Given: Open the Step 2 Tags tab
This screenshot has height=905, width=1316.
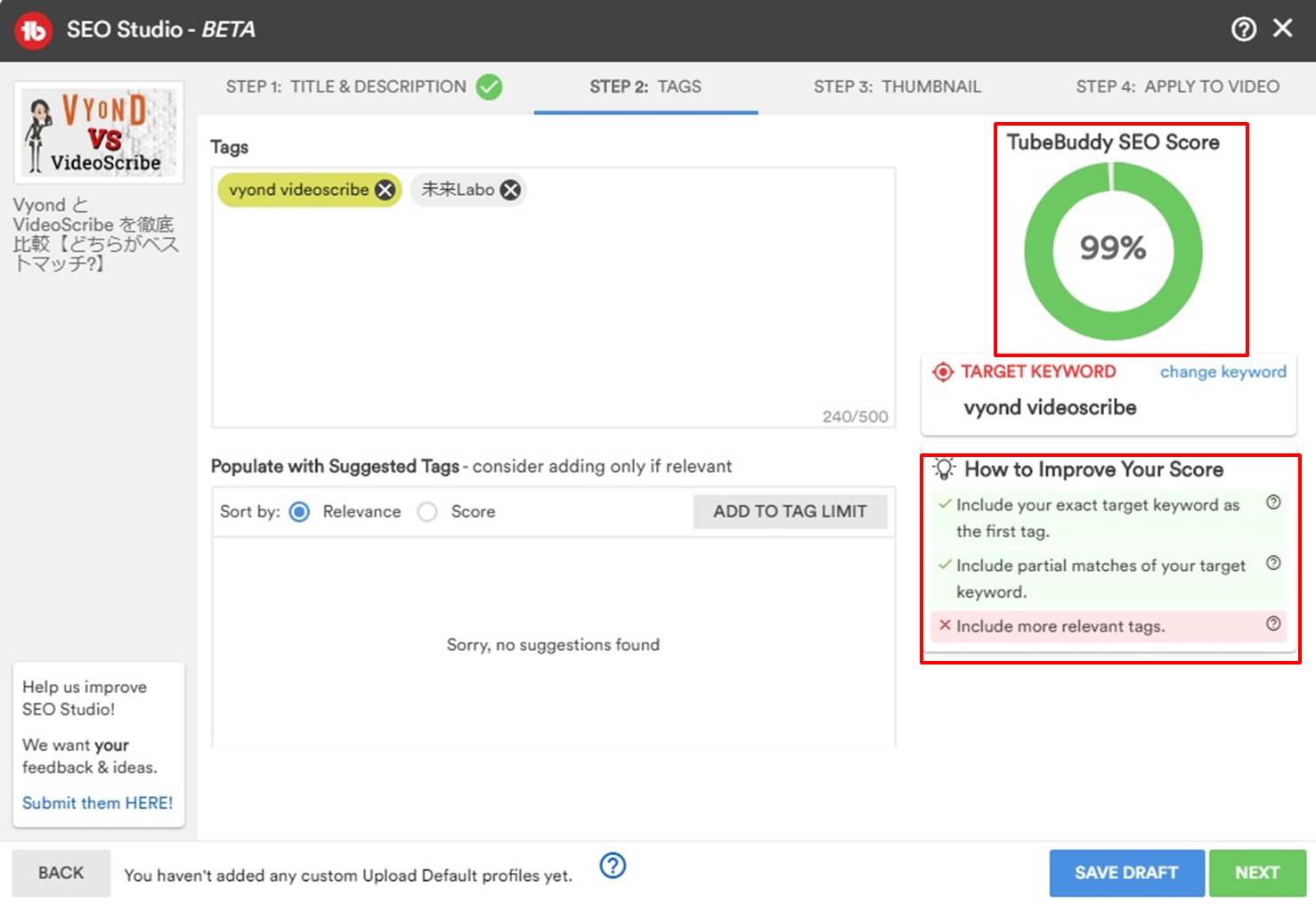Looking at the screenshot, I should pos(646,86).
